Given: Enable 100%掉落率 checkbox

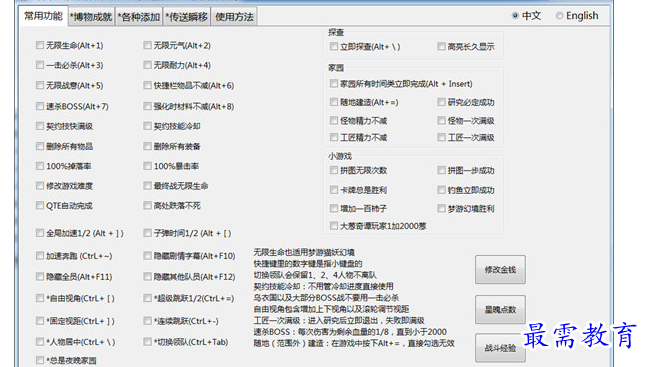Looking at the screenshot, I should pyautogui.click(x=40, y=166).
